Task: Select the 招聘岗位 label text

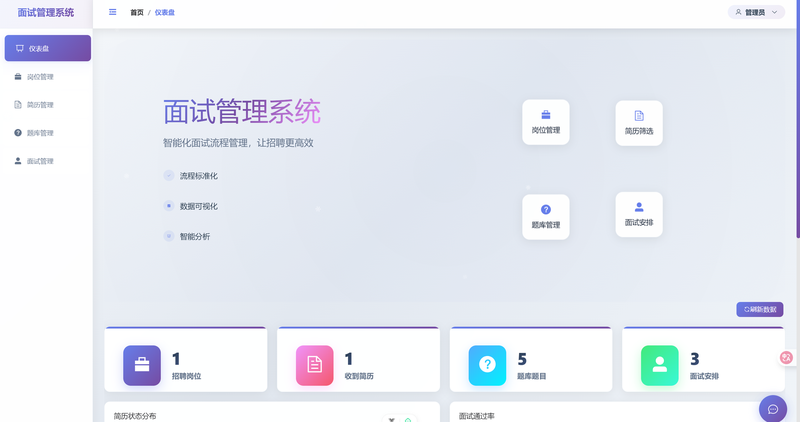Action: (186, 376)
